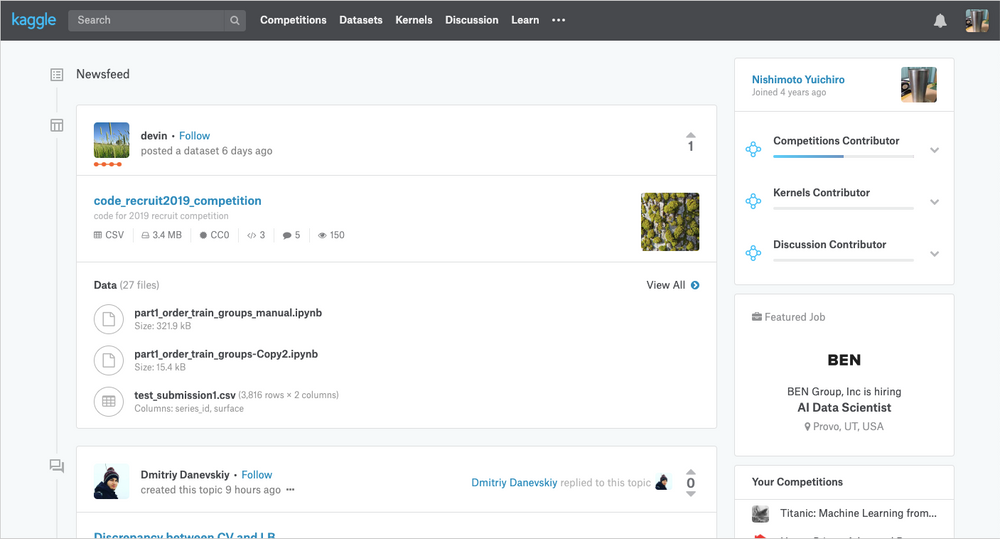Follow Dmitriy Danevskiy

click(x=256, y=475)
